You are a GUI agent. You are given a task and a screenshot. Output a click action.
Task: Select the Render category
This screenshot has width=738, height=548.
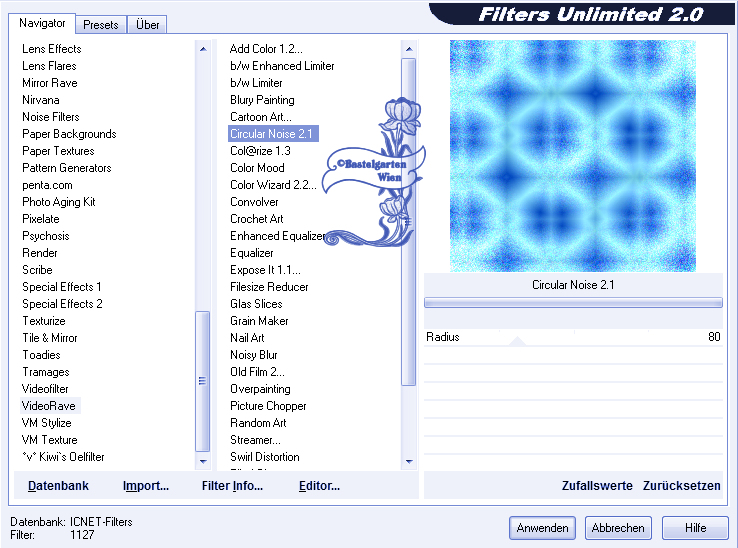(40, 253)
